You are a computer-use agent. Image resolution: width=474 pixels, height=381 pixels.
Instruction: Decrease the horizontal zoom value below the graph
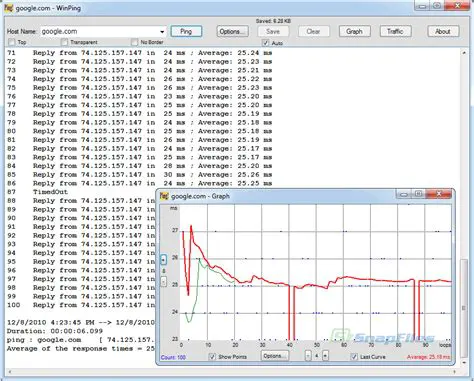click(308, 356)
